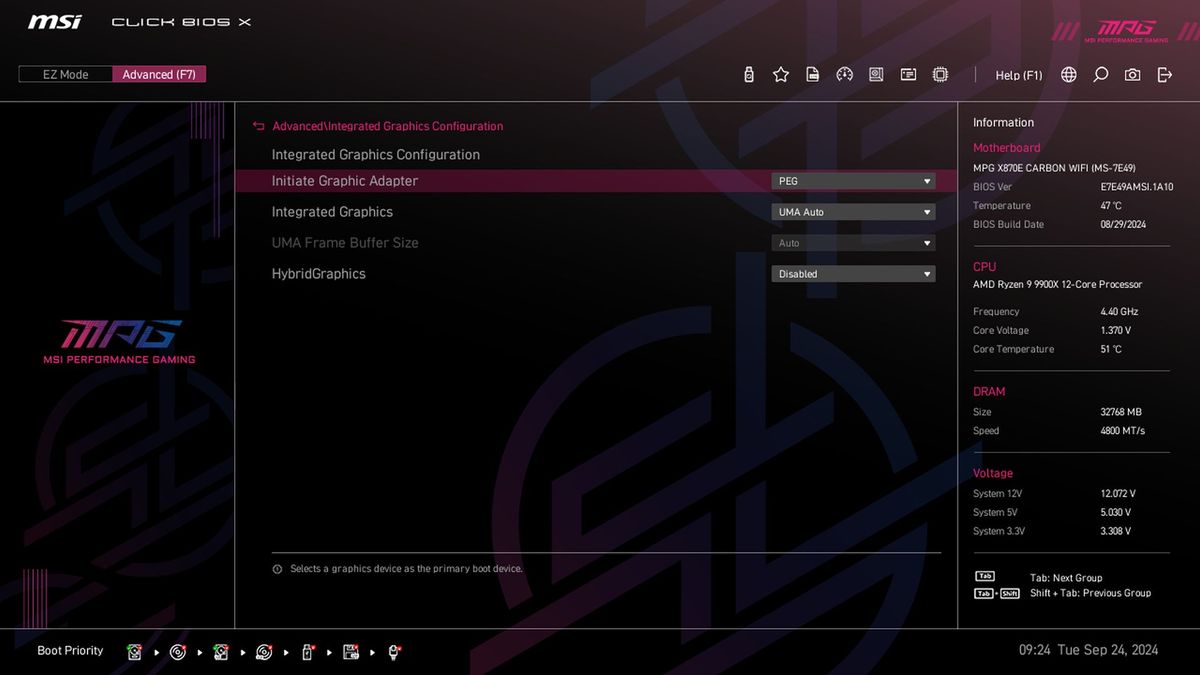Switch to EZ Mode

point(65,75)
